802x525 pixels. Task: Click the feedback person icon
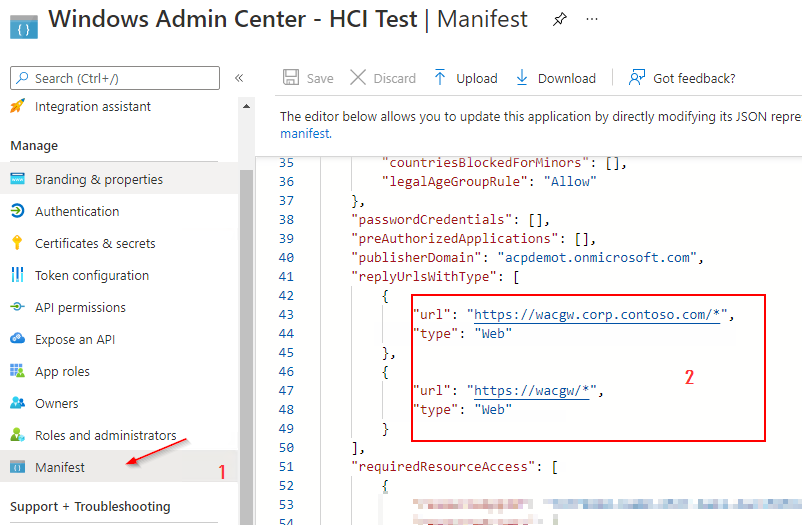click(x=637, y=77)
